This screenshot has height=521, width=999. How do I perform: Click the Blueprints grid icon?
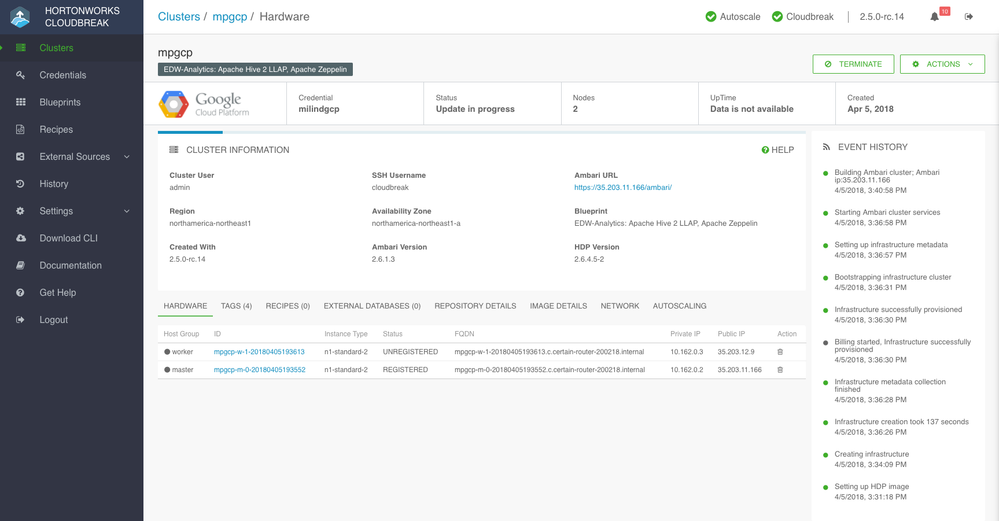[x=20, y=102]
